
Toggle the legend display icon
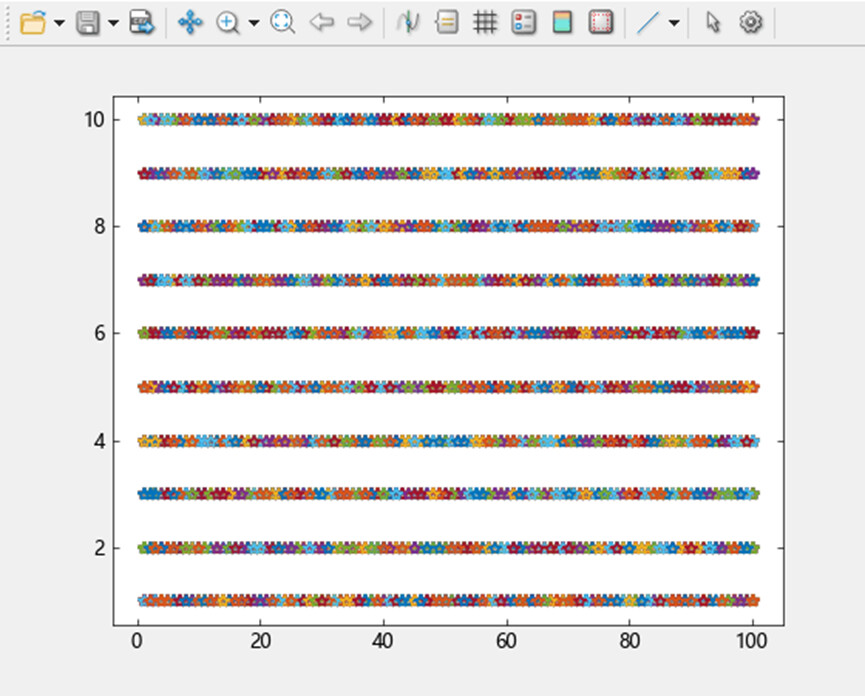pos(524,23)
